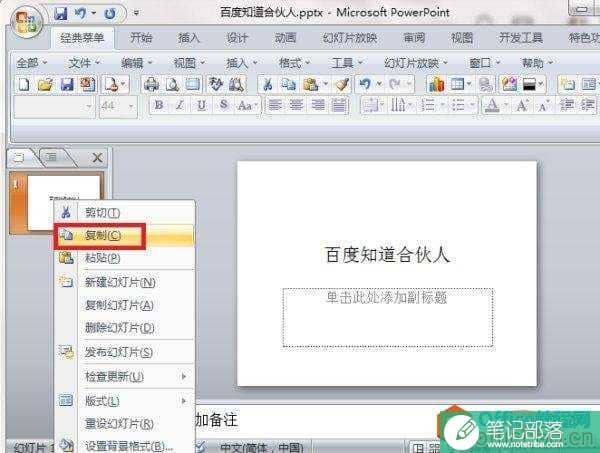The height and width of the screenshot is (453, 600).
Task: Choose 粘贴(P) in context menu
Action: pyautogui.click(x=125, y=258)
